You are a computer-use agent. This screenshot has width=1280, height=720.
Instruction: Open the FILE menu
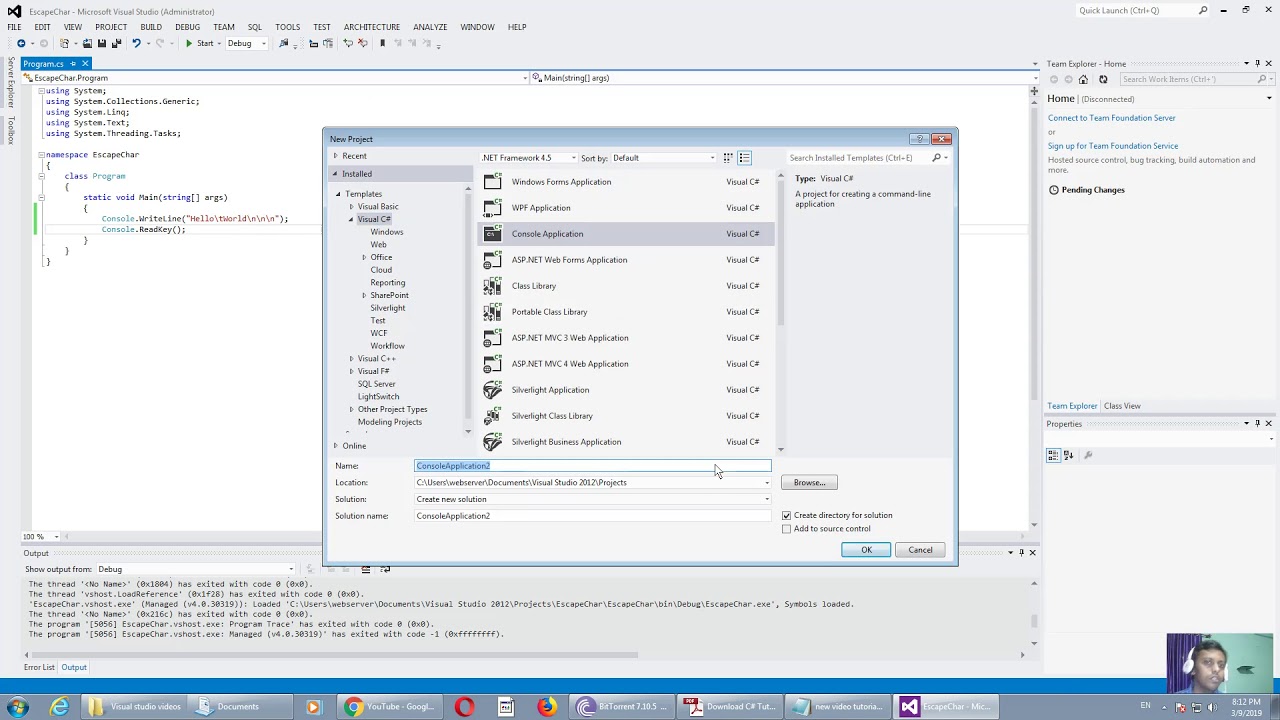[15, 27]
